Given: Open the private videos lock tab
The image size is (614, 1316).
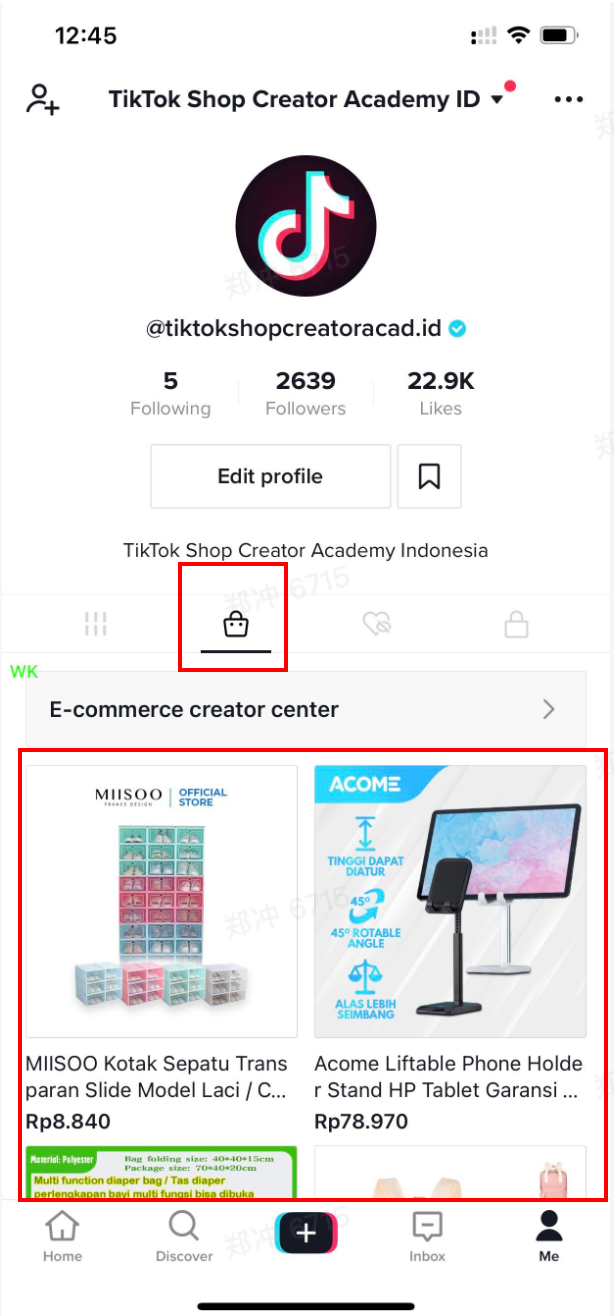Looking at the screenshot, I should tap(516, 625).
